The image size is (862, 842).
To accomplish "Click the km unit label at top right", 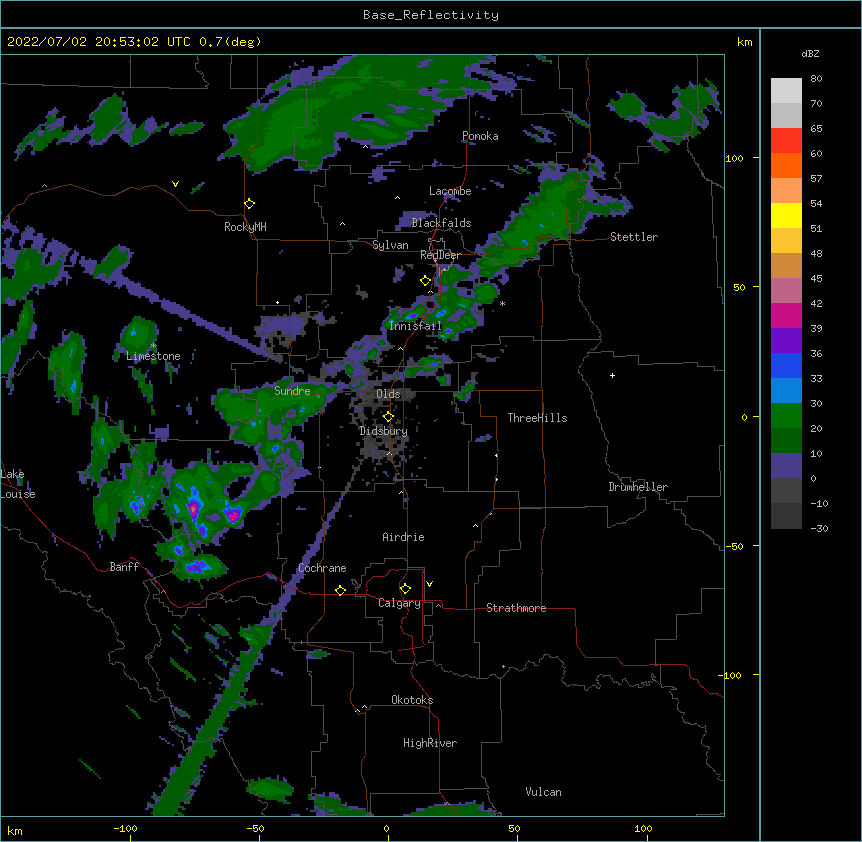I will pos(744,42).
